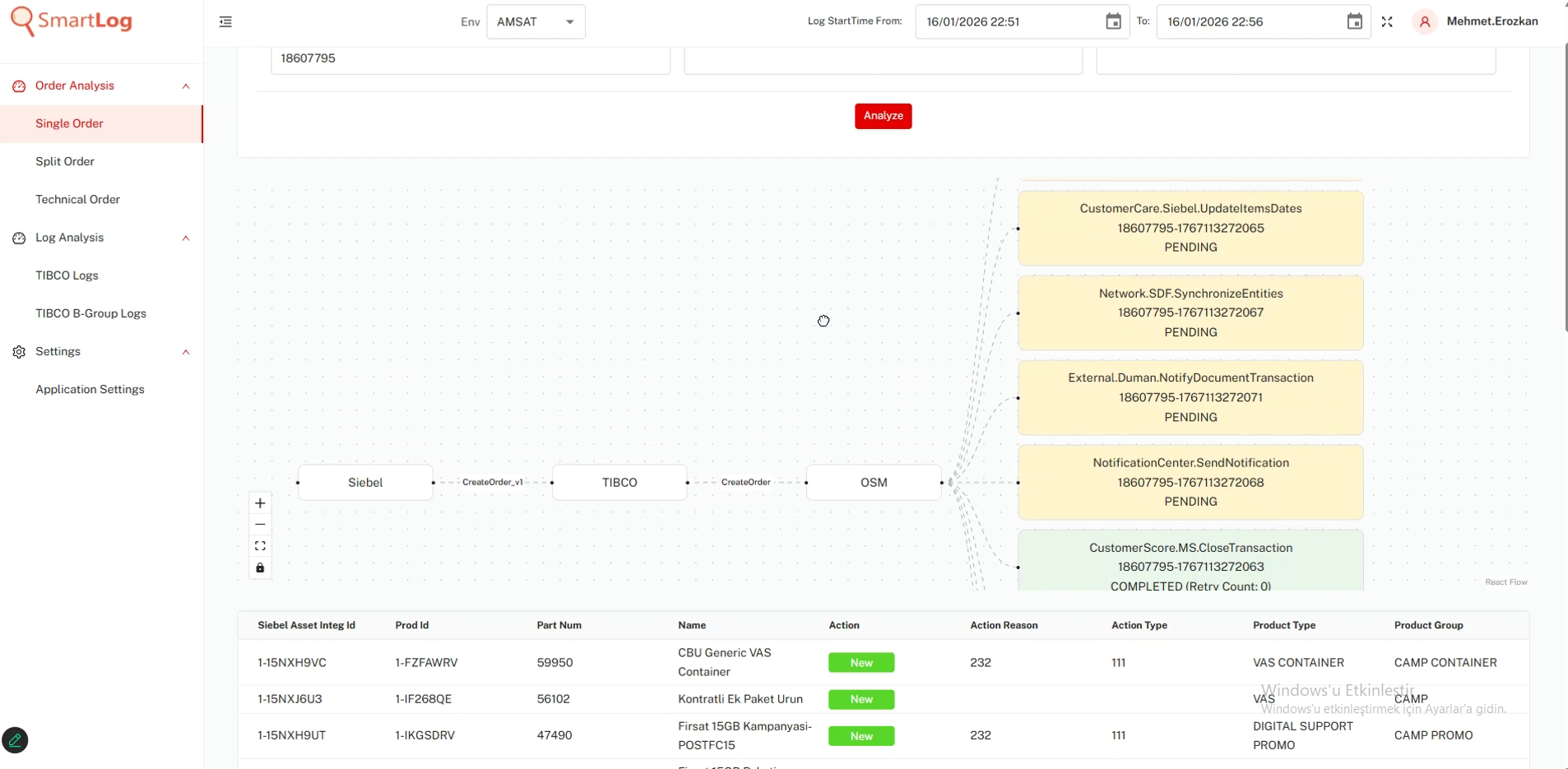Screen dimensions: 1568x769
Task: Click prod id 1-FZFAWRV
Action: tap(426, 663)
